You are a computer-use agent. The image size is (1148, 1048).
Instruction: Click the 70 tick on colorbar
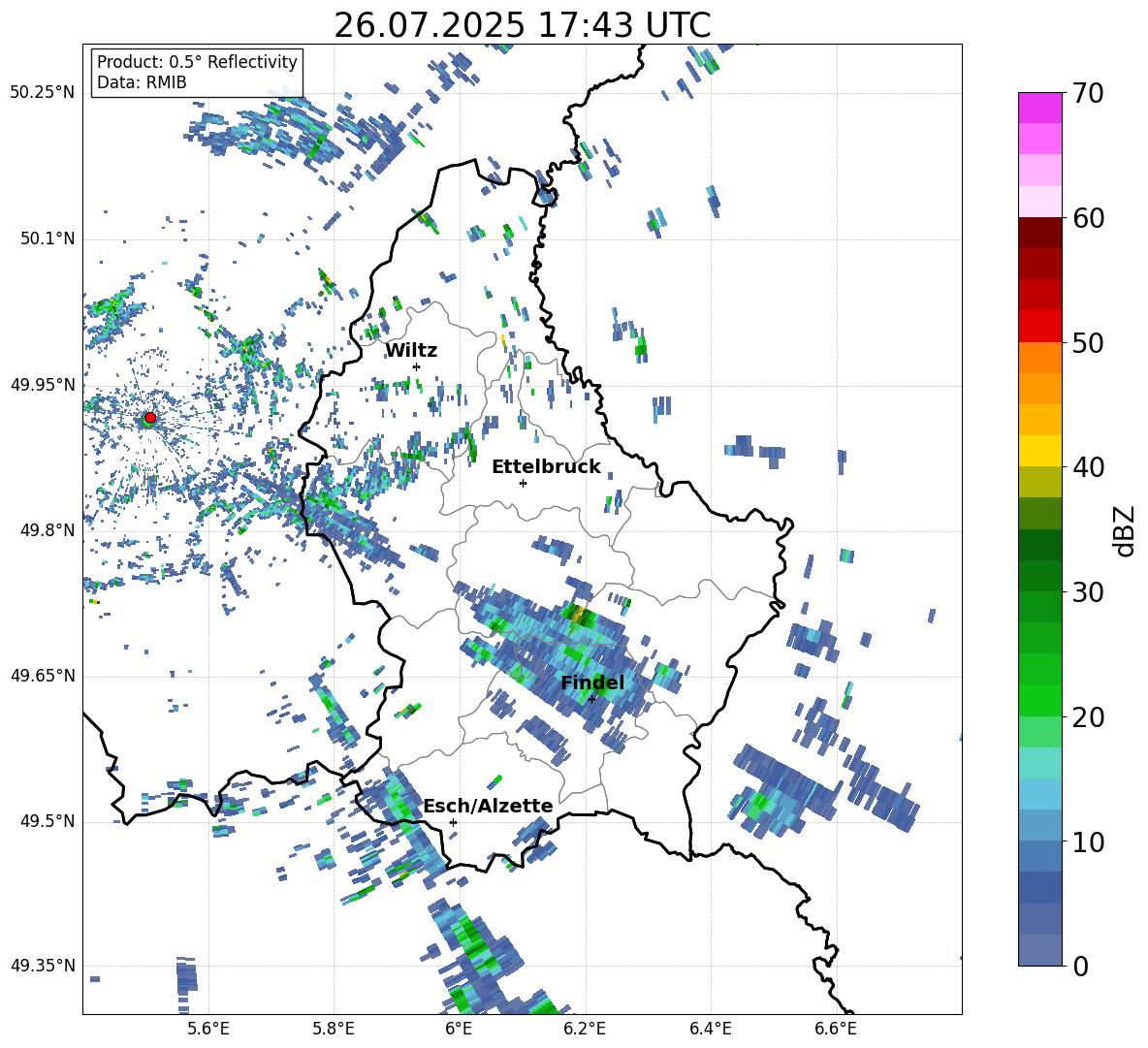coord(1088,93)
